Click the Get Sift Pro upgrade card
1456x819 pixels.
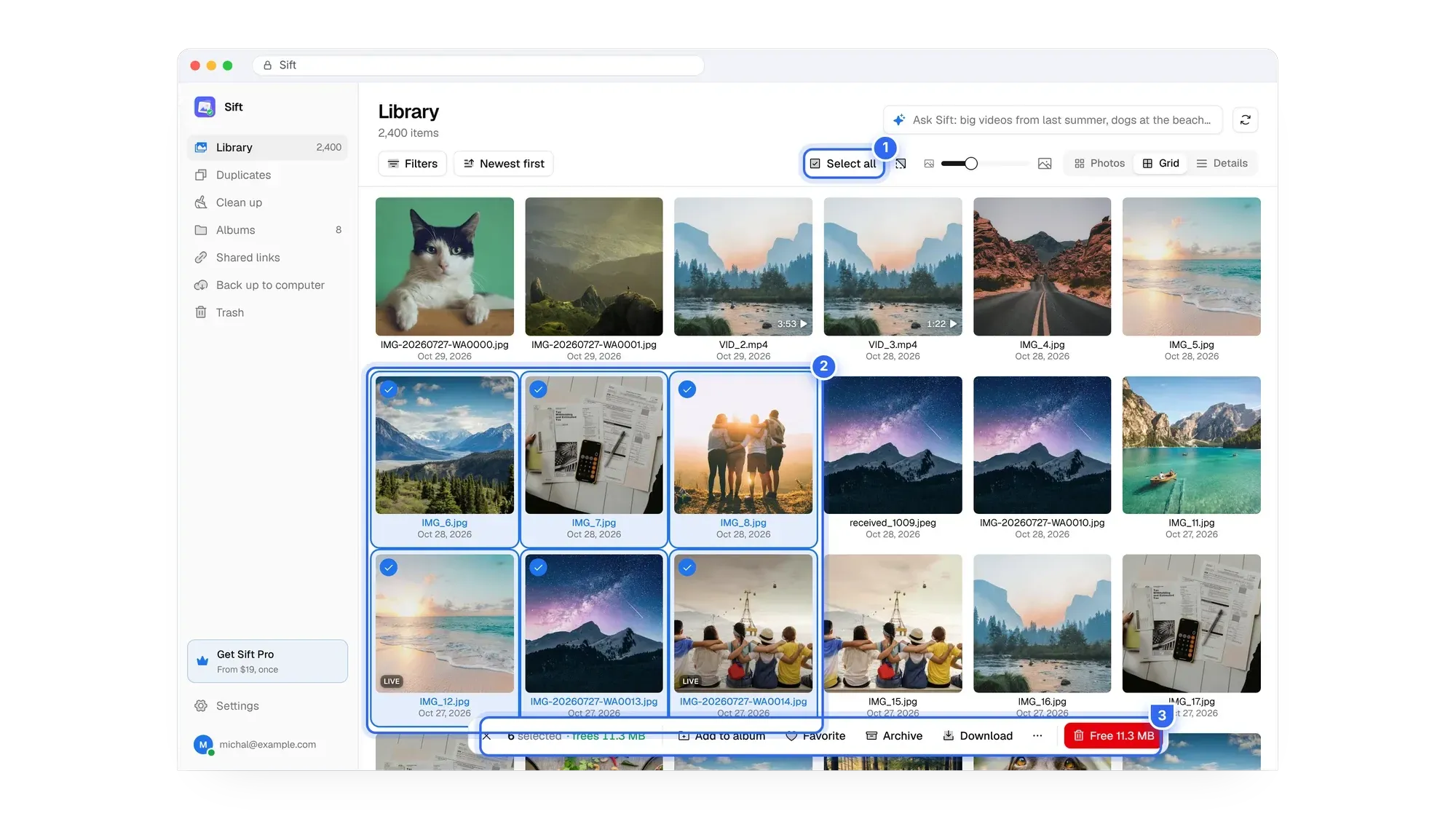click(267, 661)
